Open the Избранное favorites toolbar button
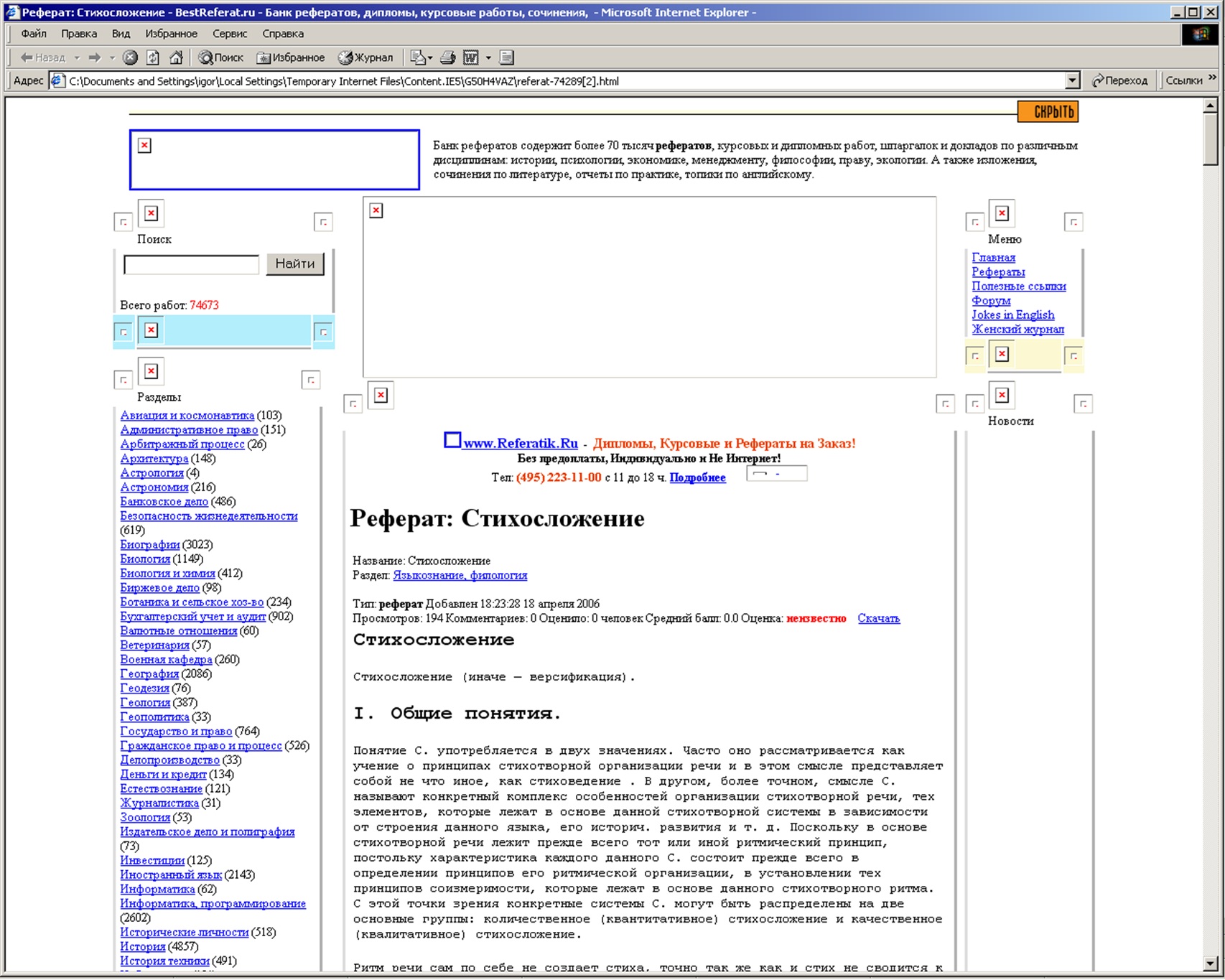 pyautogui.click(x=291, y=57)
